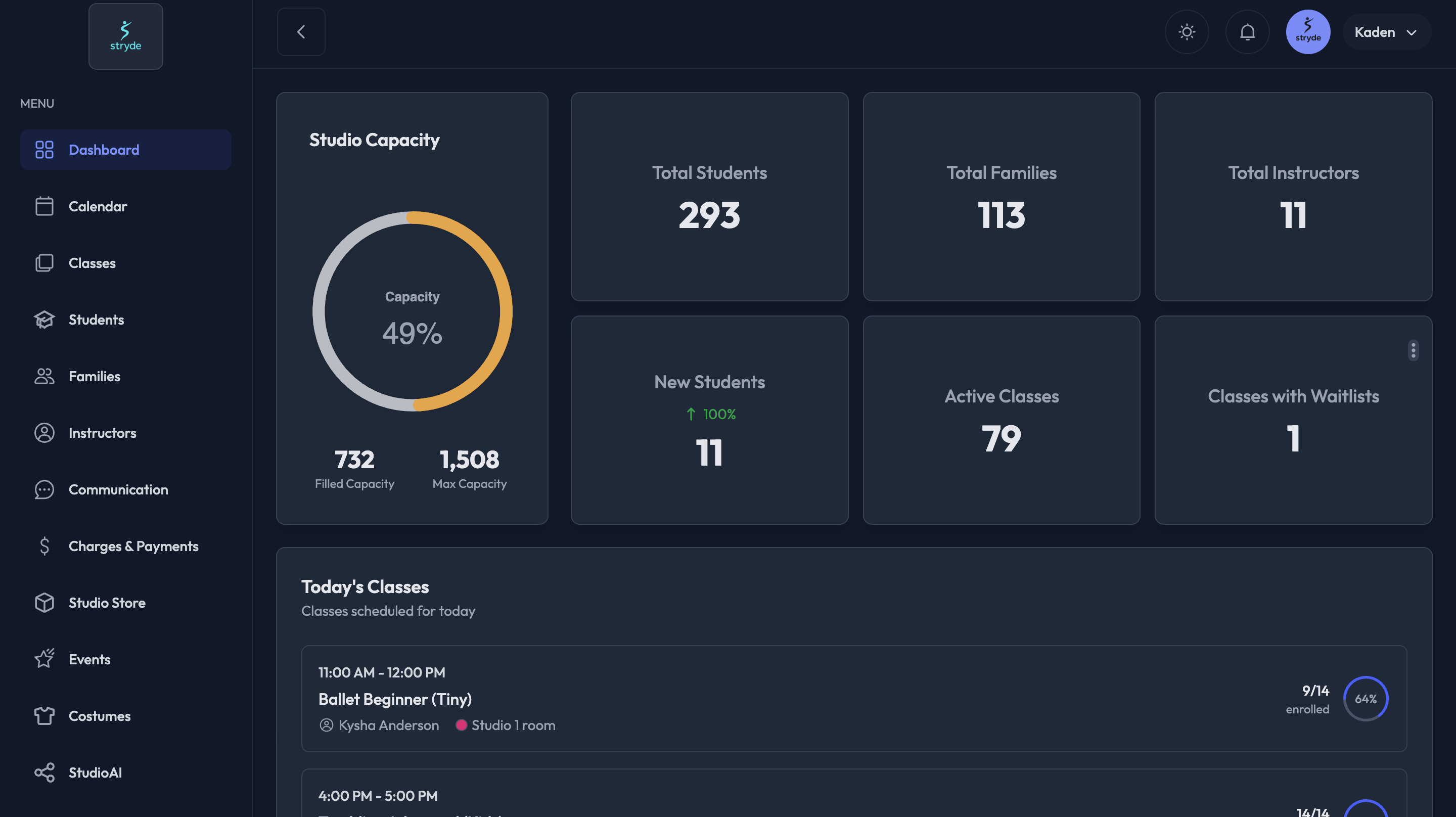Viewport: 1456px width, 817px height.
Task: Toggle light mode with the sun icon
Action: (1187, 32)
